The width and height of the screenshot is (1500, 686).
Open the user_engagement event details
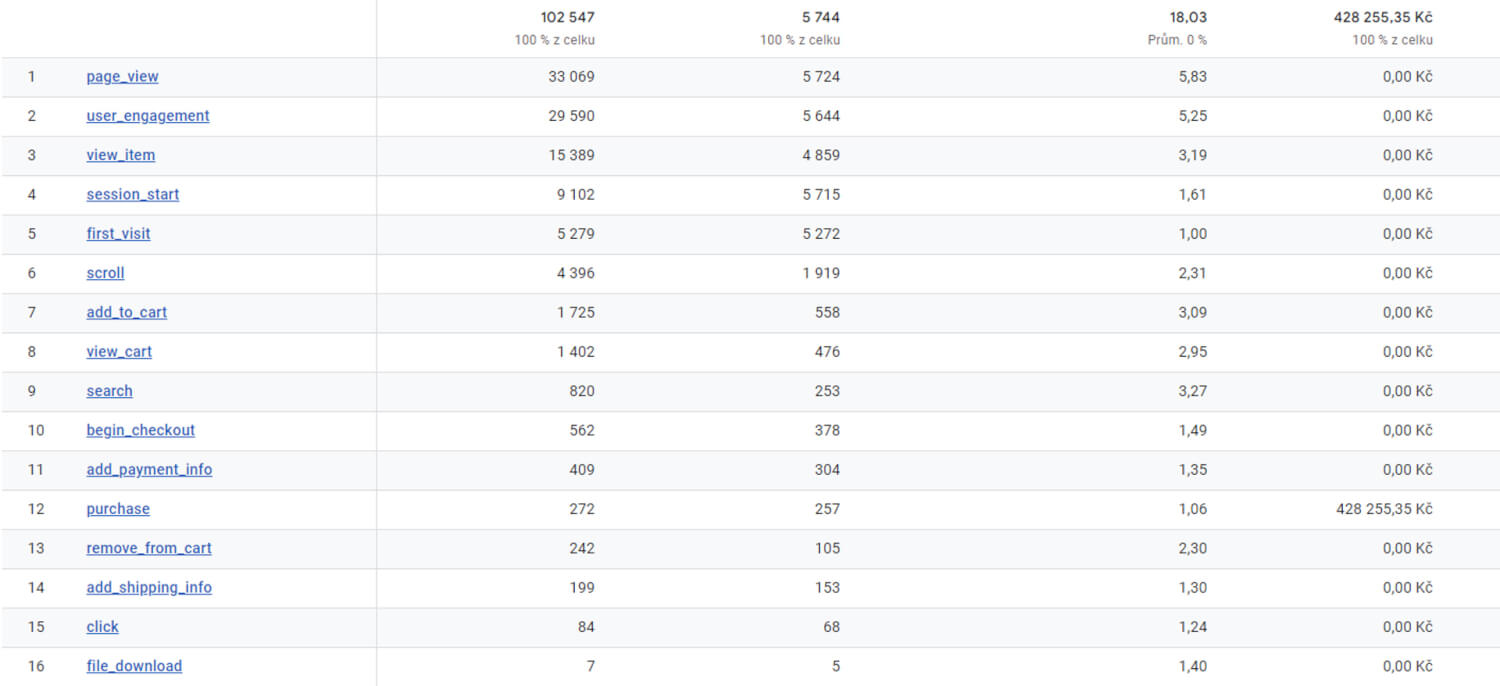coord(147,115)
